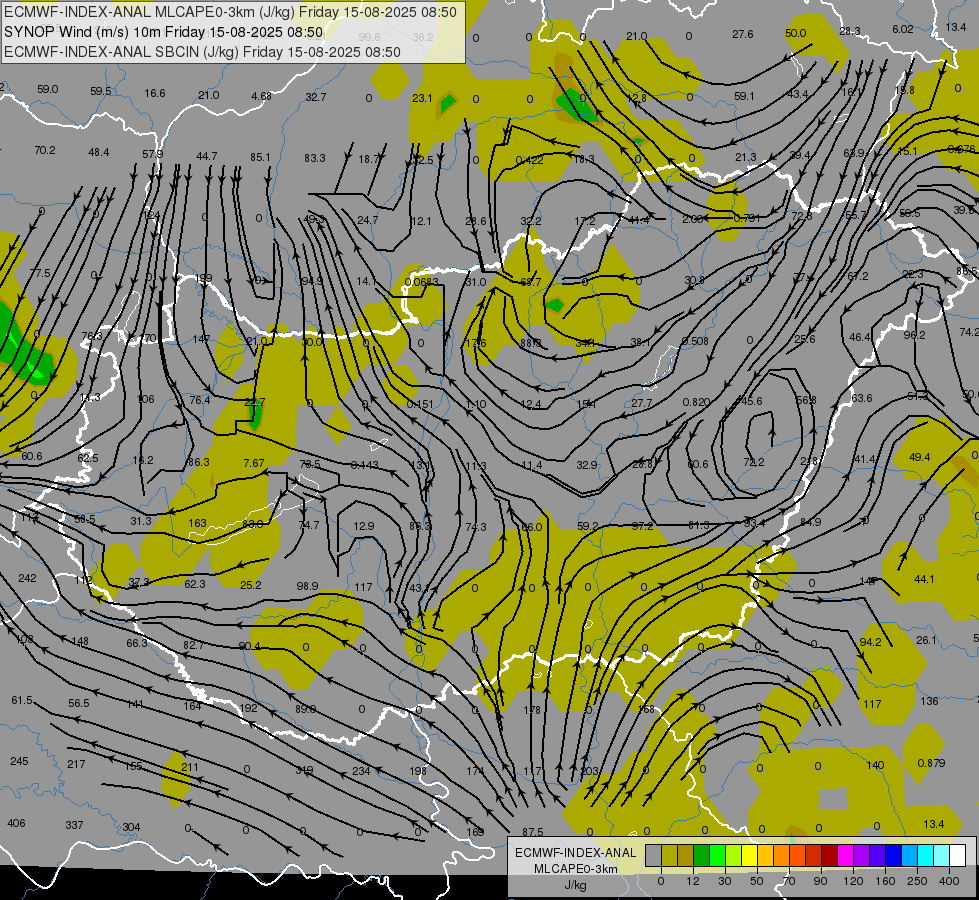The width and height of the screenshot is (979, 900).
Task: Select the map value 49.4
Action: (920, 457)
